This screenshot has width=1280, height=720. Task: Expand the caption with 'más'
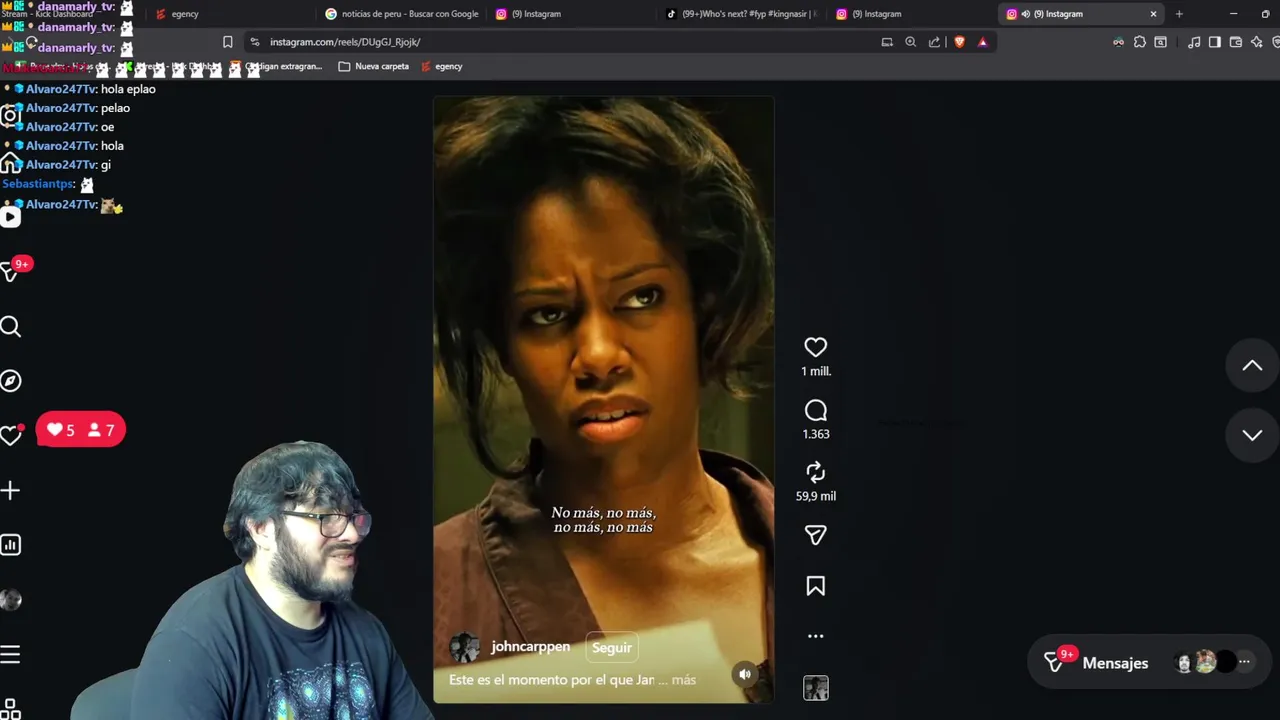684,680
